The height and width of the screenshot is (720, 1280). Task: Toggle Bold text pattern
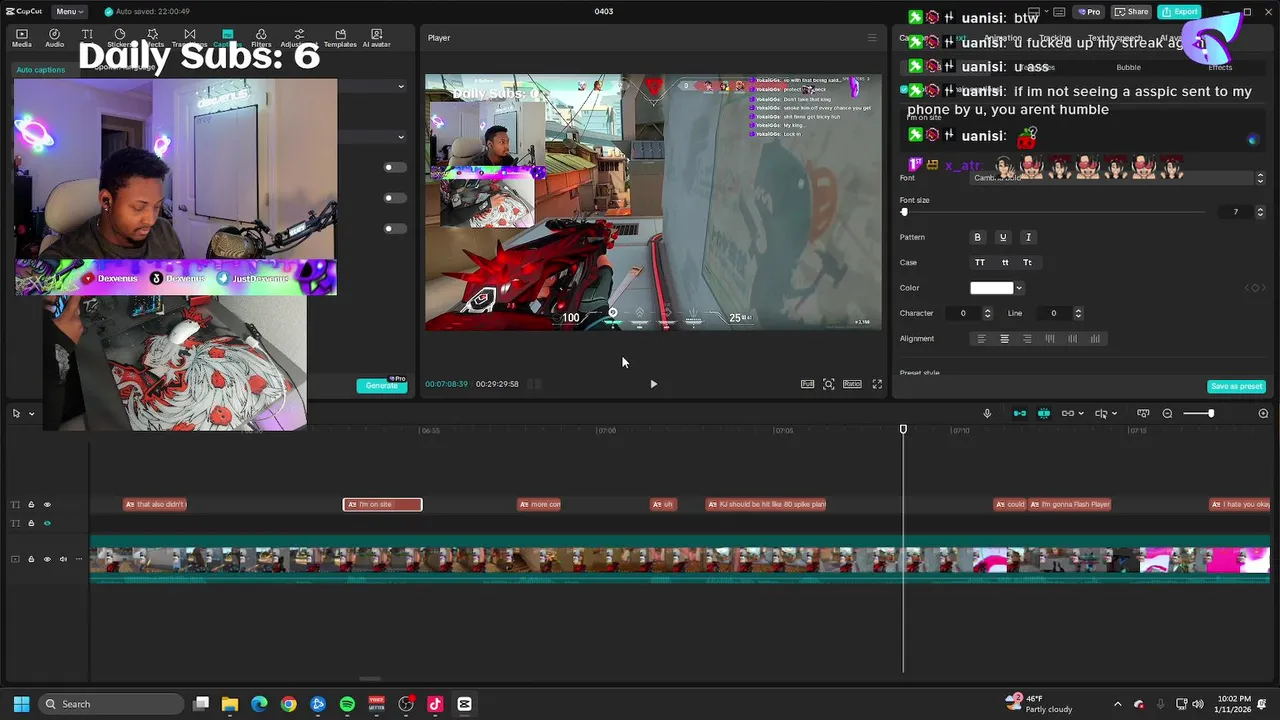point(978,237)
